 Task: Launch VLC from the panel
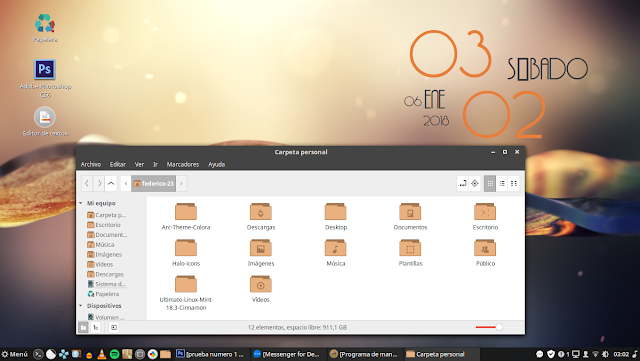click(102, 354)
